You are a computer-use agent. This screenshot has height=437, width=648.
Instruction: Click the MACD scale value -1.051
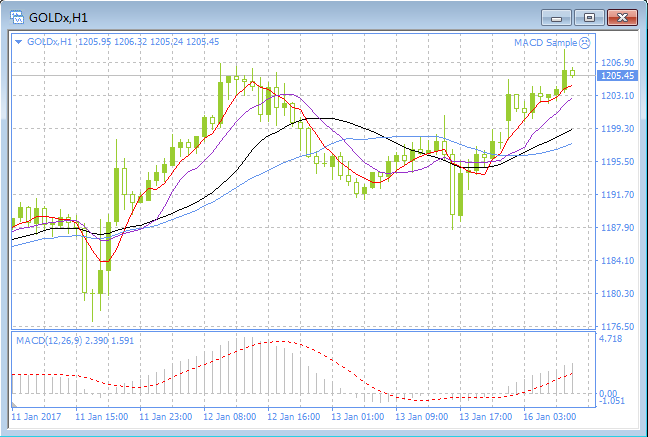point(612,401)
